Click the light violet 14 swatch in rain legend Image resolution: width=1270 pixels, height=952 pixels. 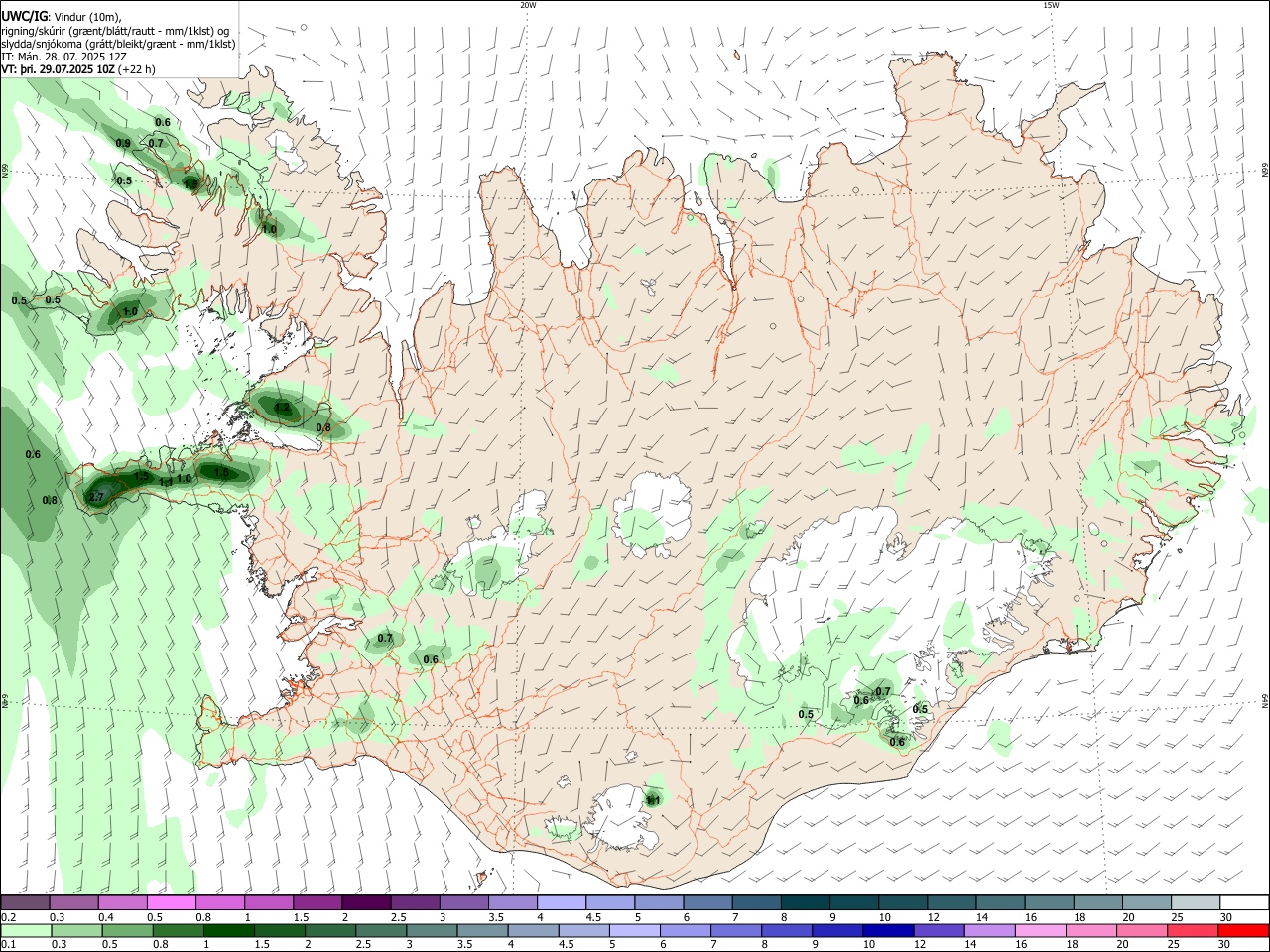click(989, 930)
